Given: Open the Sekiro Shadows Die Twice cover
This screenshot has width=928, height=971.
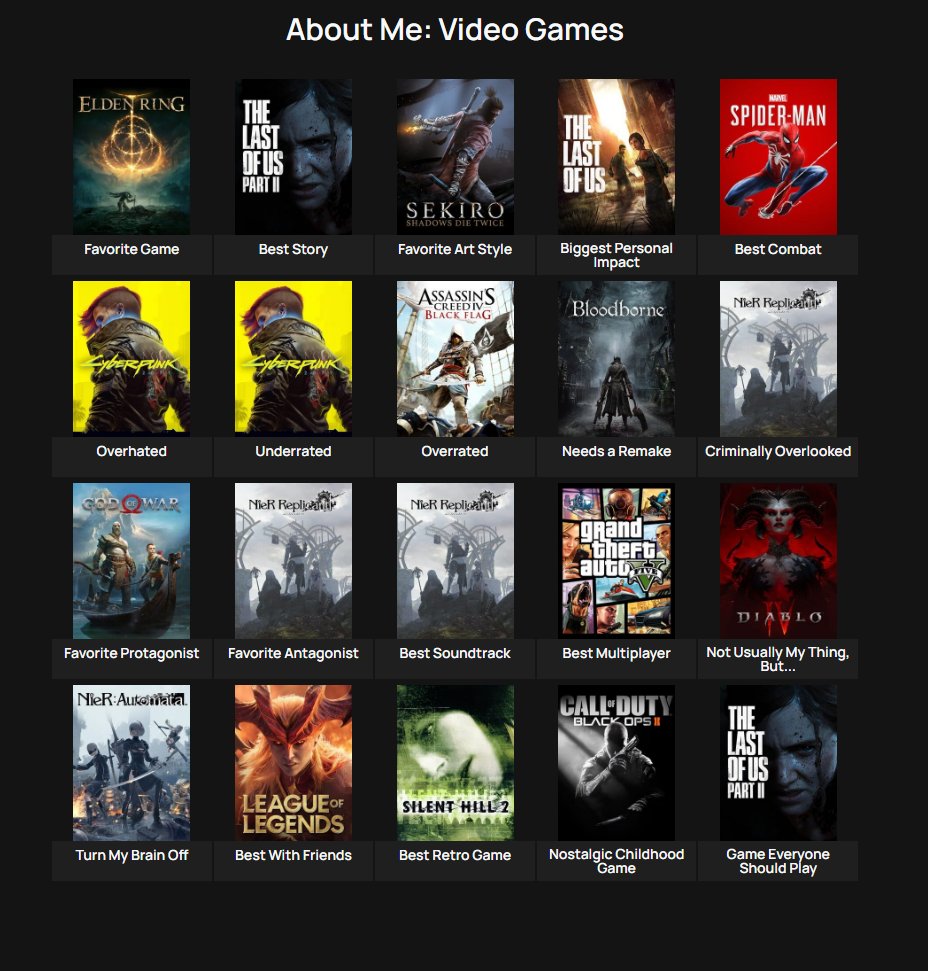Looking at the screenshot, I should 455,157.
